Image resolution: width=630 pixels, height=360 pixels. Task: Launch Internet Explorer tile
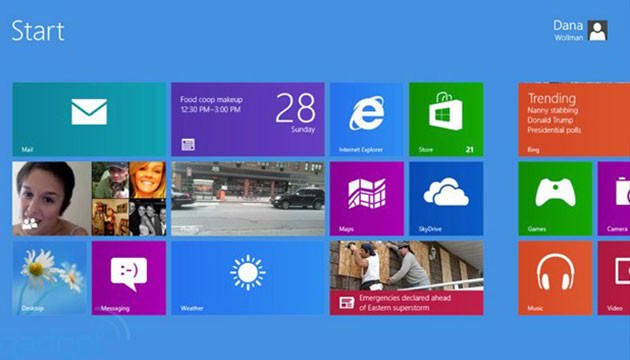366,119
